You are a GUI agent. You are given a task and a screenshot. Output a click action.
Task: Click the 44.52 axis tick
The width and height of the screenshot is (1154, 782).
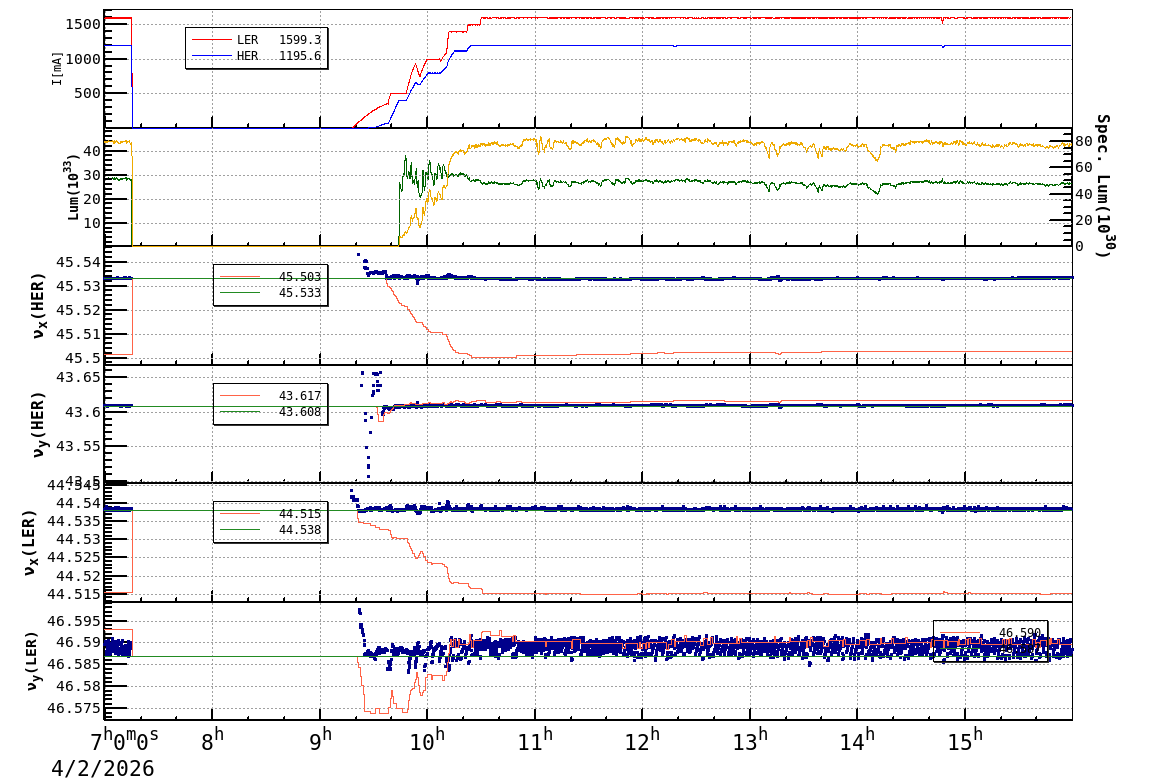(79, 576)
